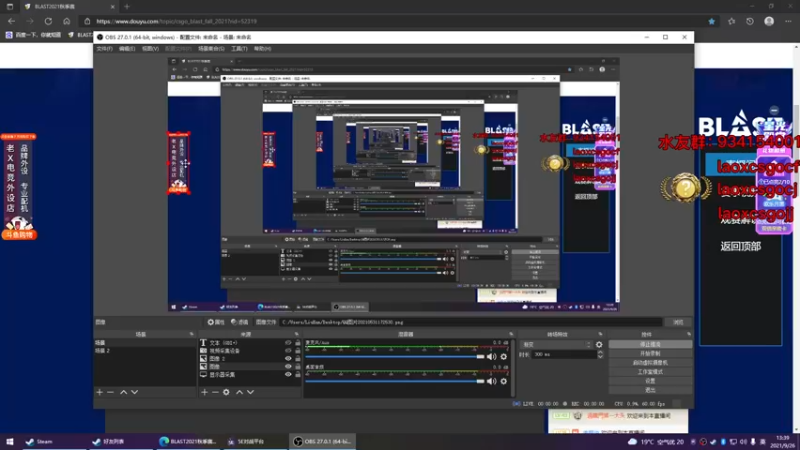Open OBS Scene Collection menu 场景集合(S)
Viewport: 800px width, 450px height.
coord(211,48)
